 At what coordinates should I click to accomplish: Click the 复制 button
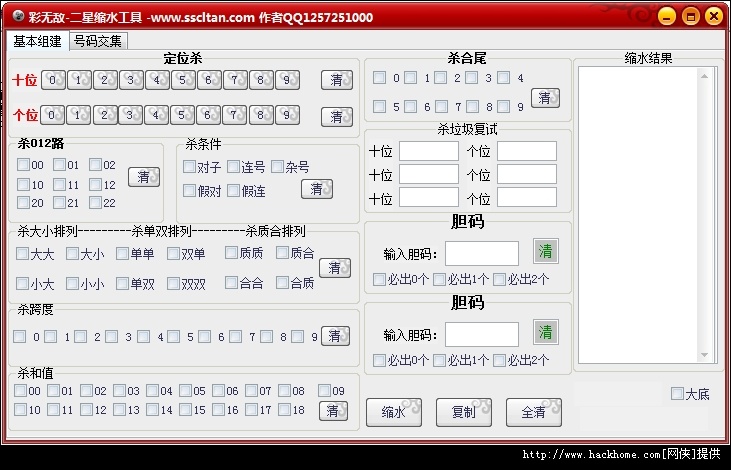click(463, 412)
